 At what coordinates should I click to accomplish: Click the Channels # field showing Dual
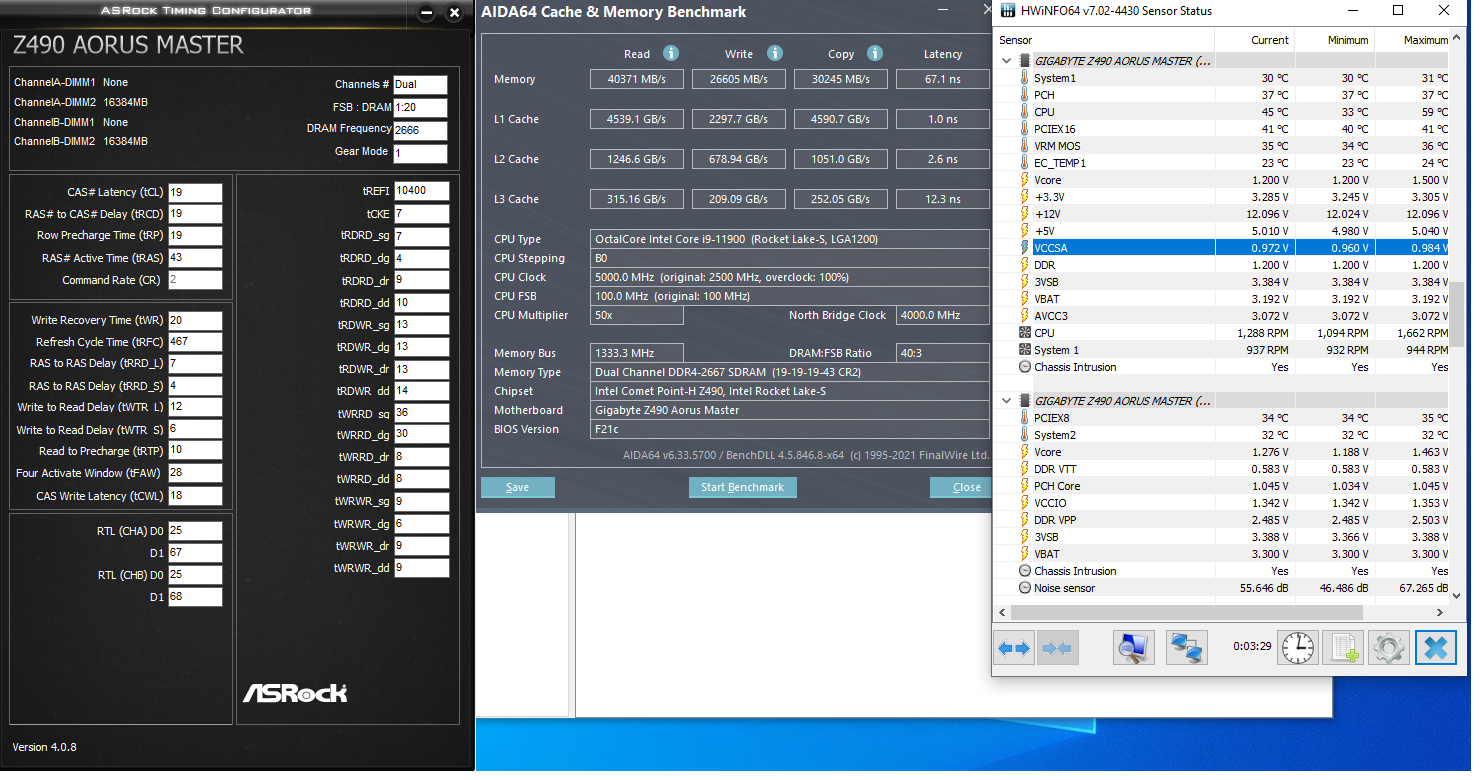[420, 85]
